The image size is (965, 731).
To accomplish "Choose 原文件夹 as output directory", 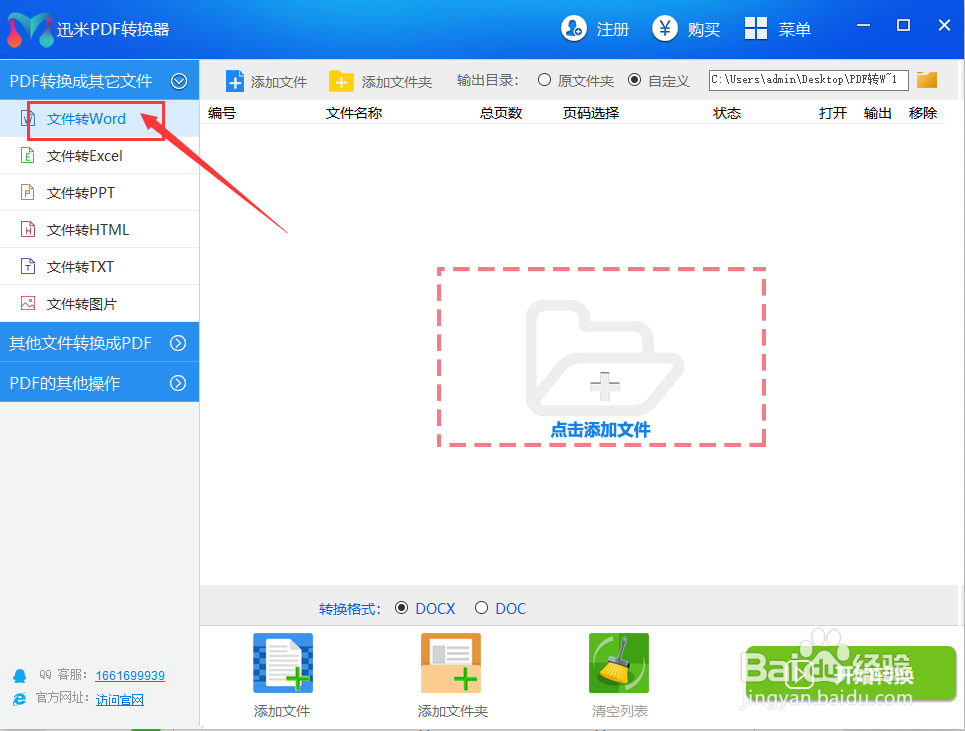I will pos(545,81).
